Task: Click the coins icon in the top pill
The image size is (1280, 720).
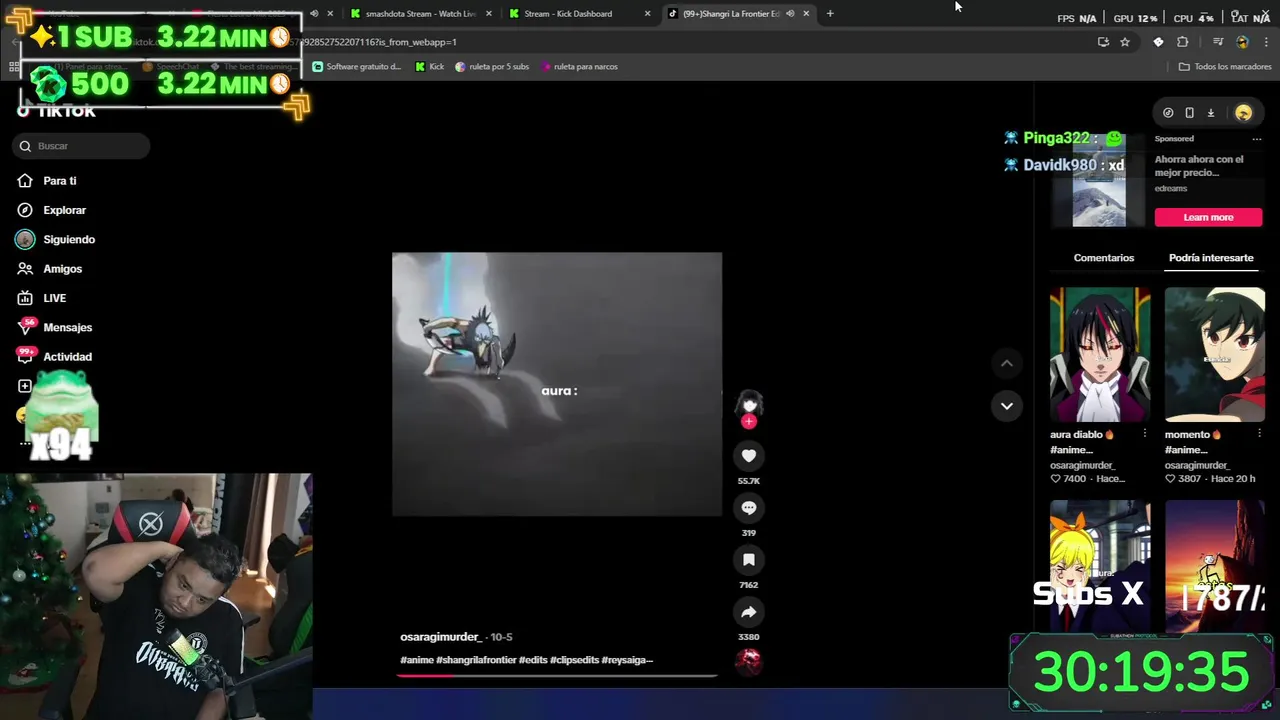Action: pos(1168,113)
